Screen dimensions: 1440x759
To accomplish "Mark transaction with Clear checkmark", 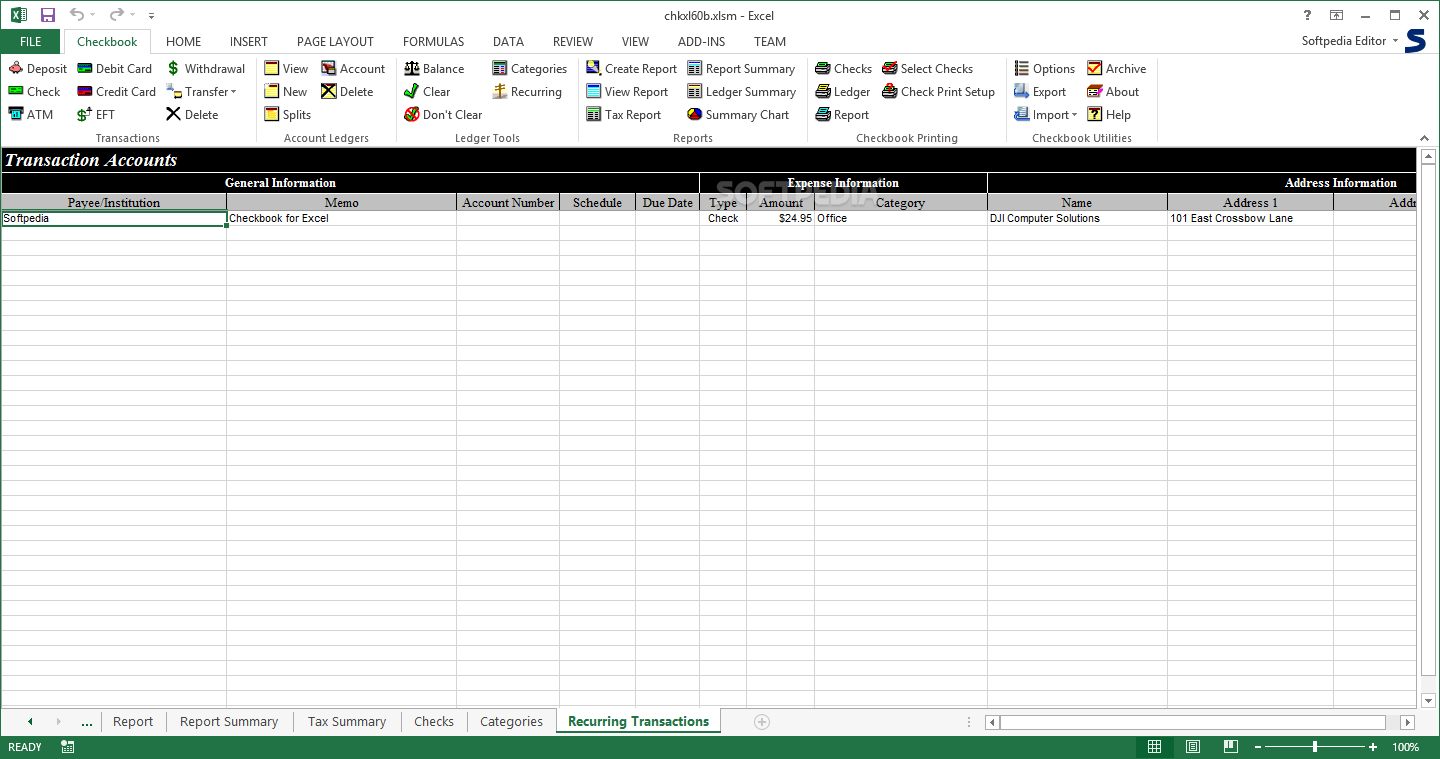I will coord(427,92).
